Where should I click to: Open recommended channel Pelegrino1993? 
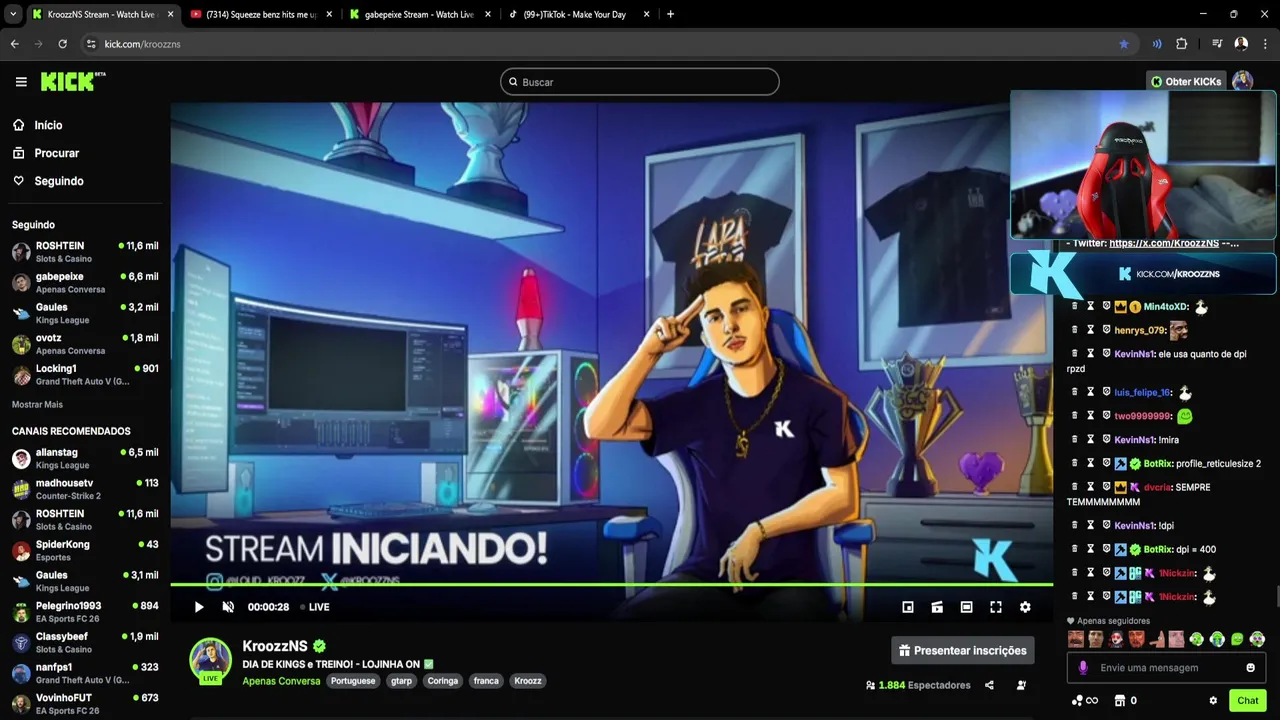(85, 612)
